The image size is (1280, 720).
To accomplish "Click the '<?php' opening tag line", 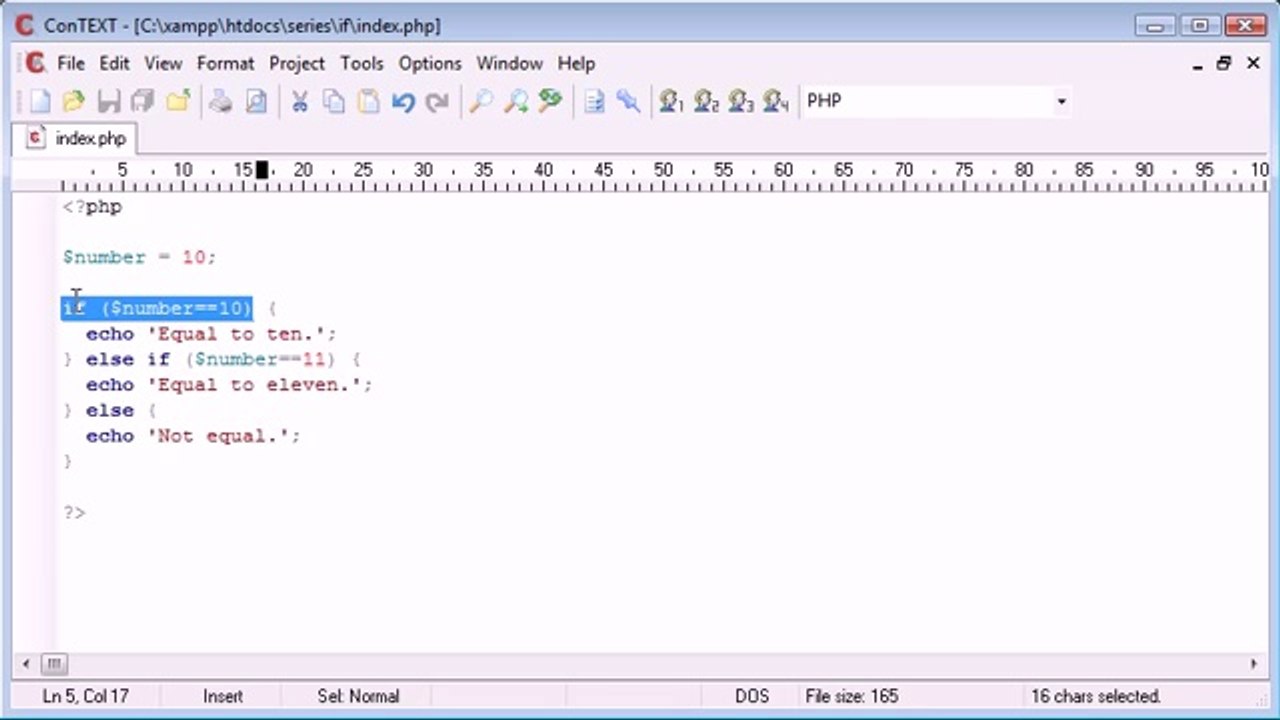I will pyautogui.click(x=92, y=207).
